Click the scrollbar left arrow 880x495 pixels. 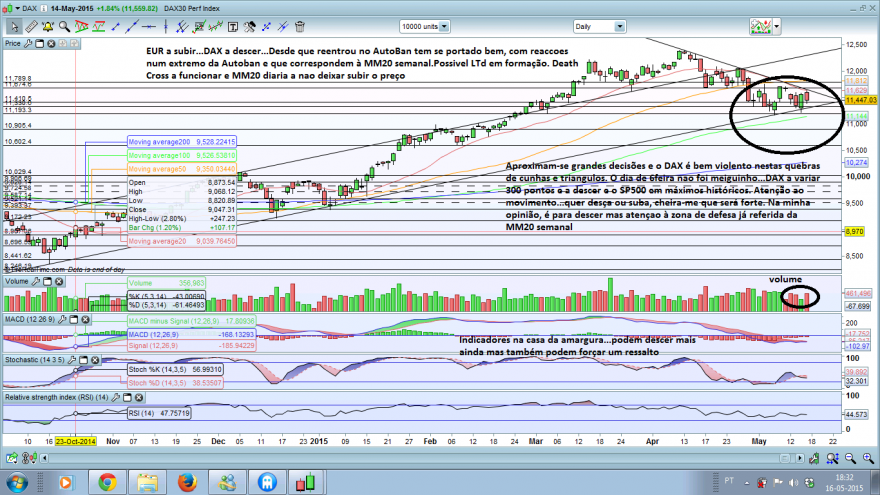44,459
